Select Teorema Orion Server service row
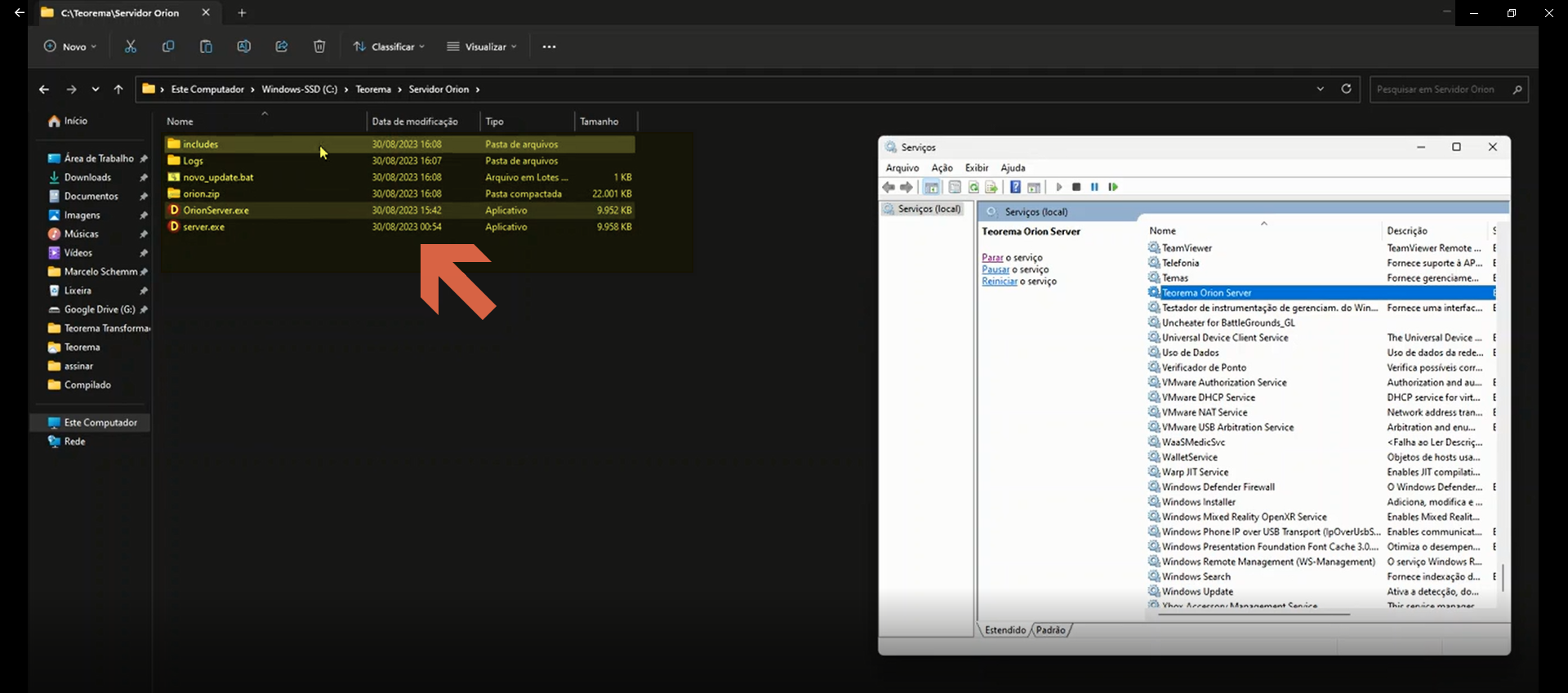 pos(1321,293)
